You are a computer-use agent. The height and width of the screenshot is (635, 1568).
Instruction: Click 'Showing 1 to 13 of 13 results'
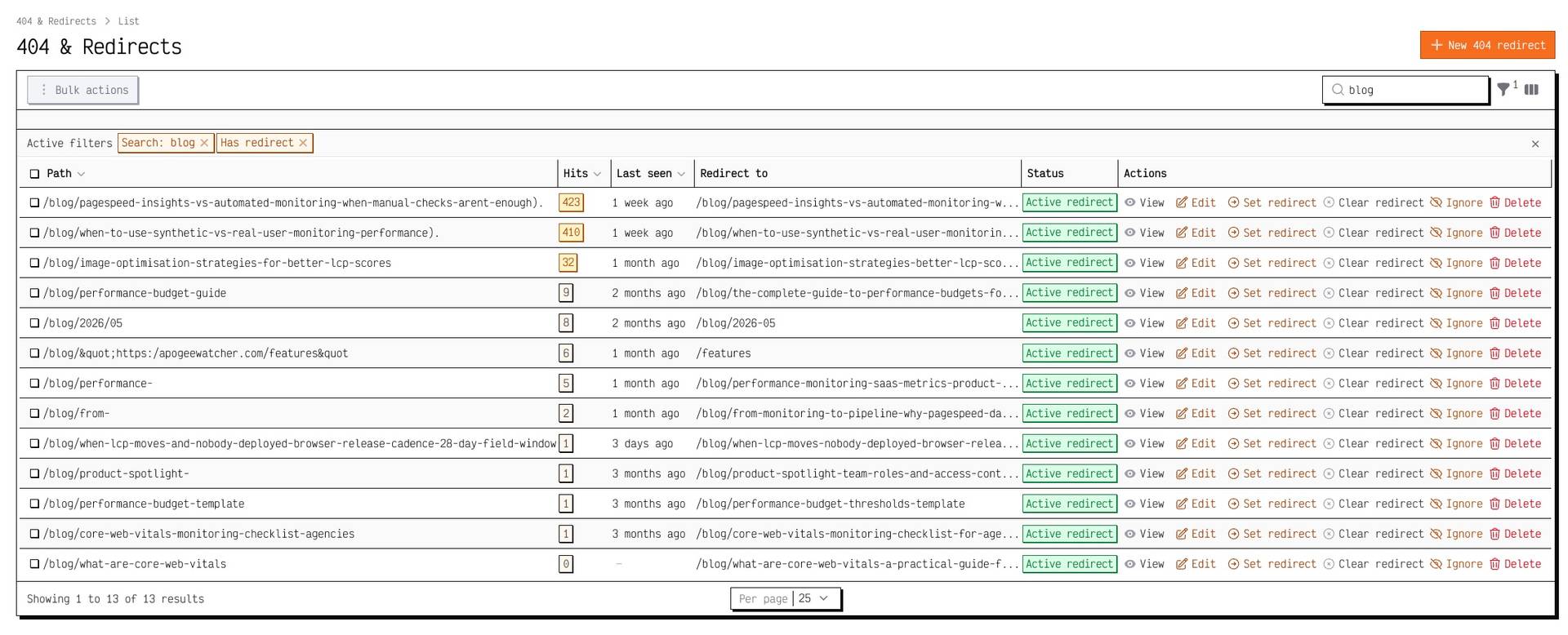pos(115,599)
